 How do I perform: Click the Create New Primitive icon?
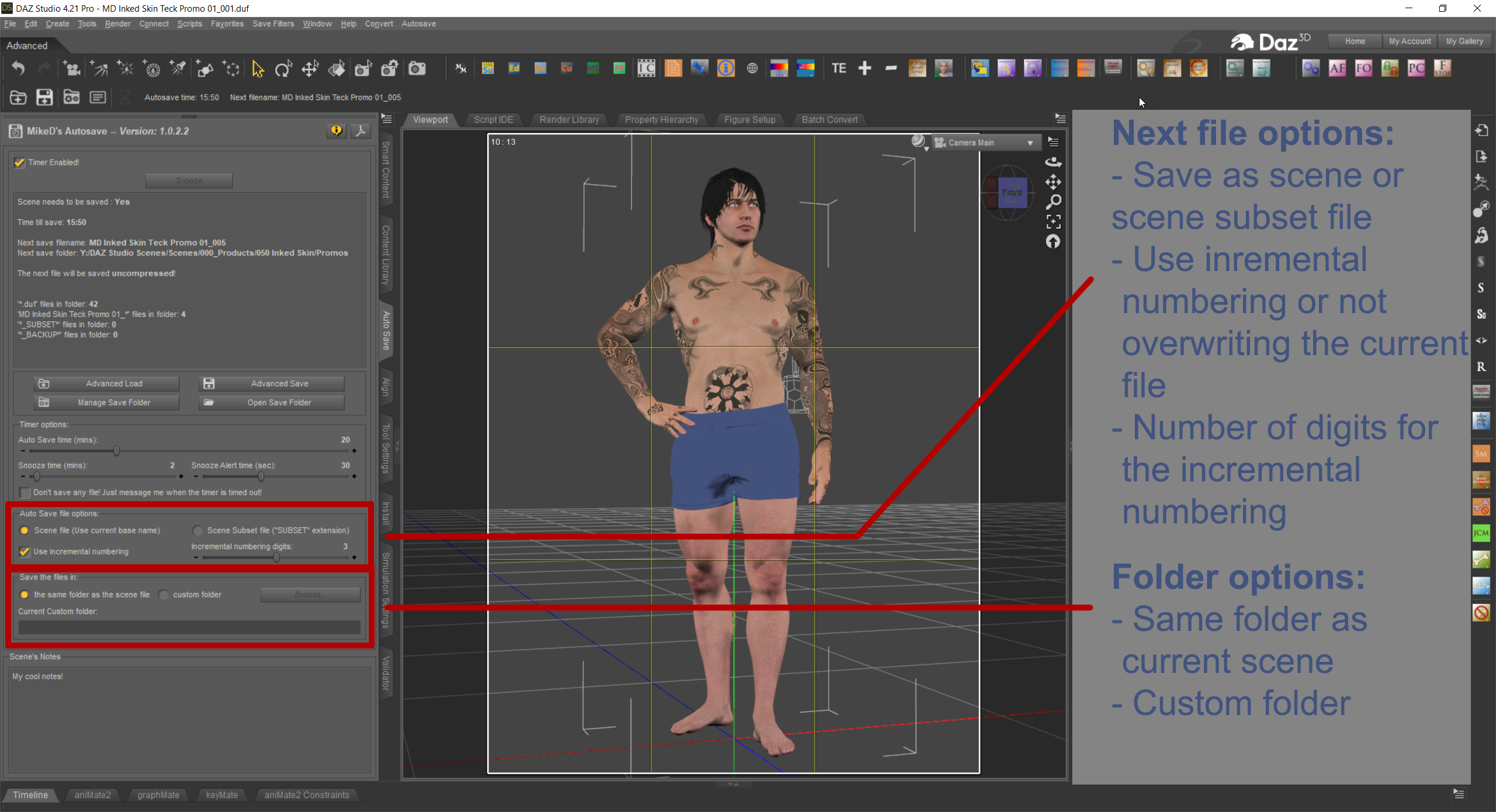click(x=205, y=69)
